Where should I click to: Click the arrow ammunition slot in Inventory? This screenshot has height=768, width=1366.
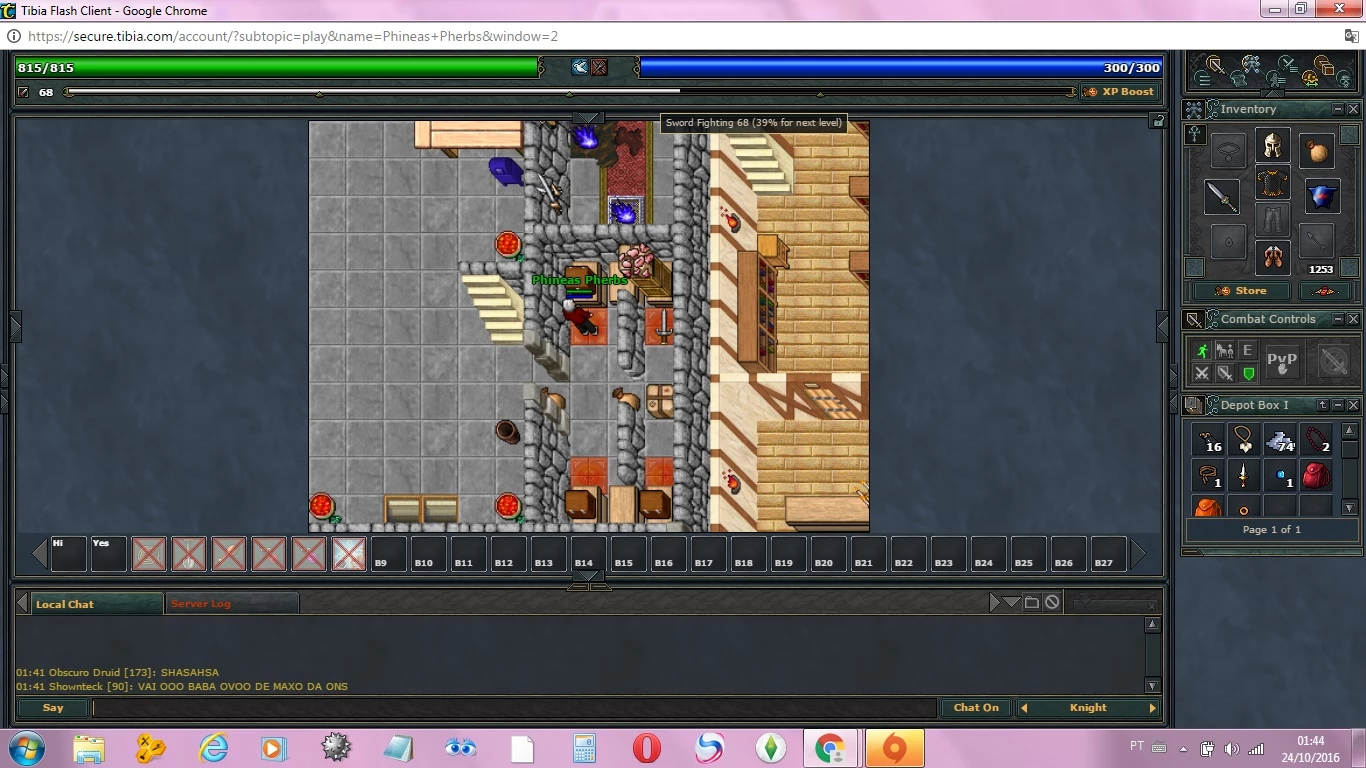(1318, 241)
